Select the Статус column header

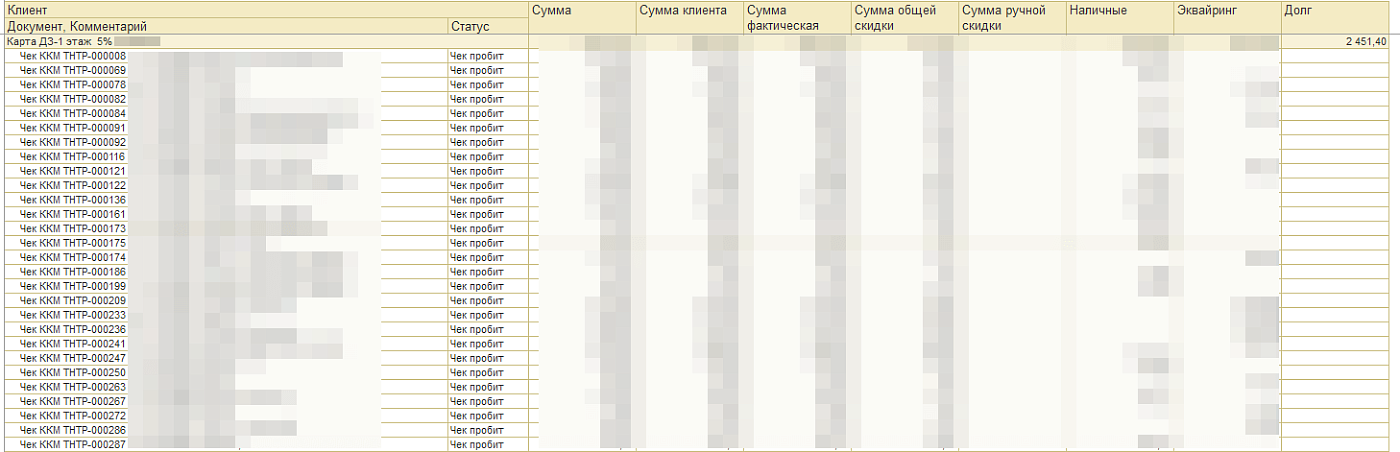coord(470,26)
